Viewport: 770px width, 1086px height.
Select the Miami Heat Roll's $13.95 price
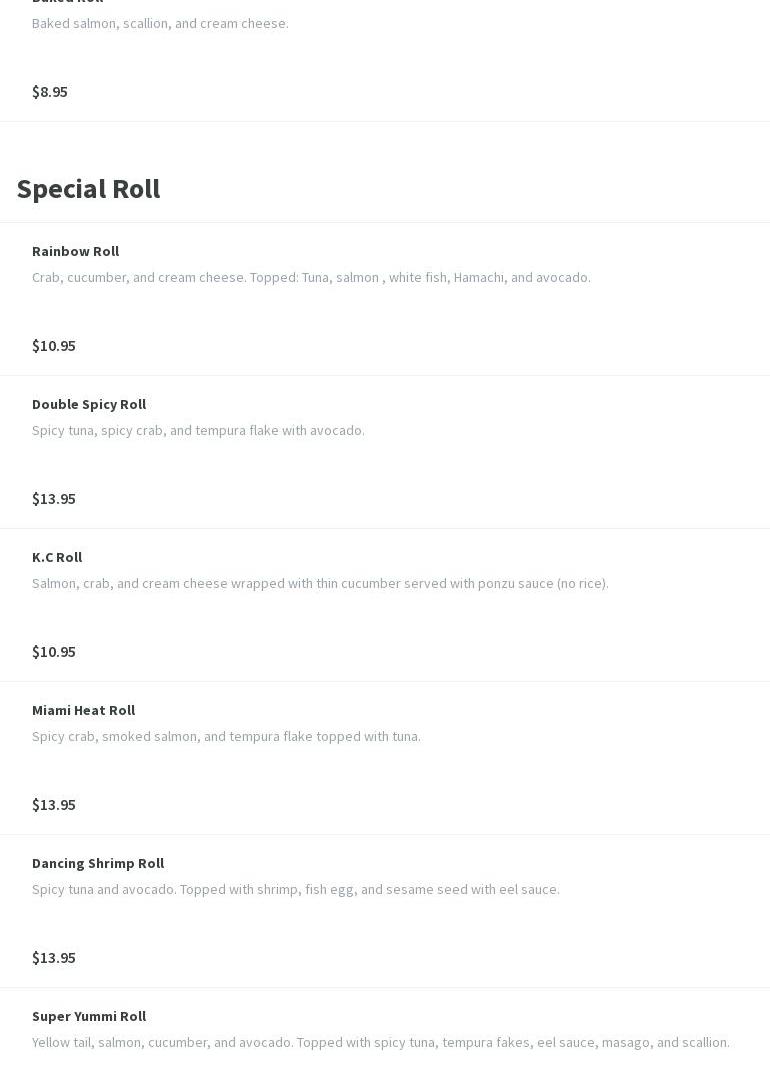(54, 804)
